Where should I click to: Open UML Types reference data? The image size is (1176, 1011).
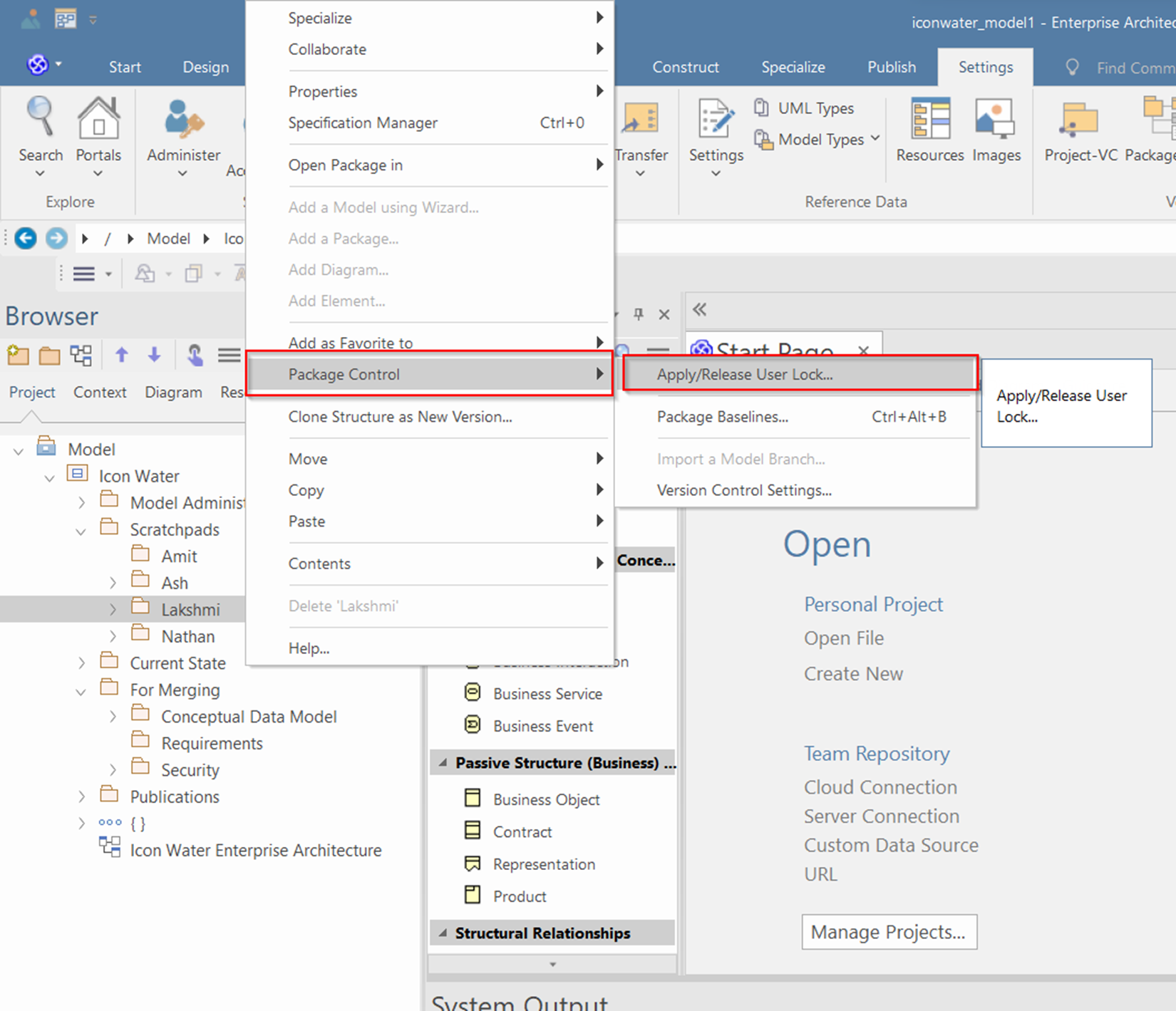(805, 108)
